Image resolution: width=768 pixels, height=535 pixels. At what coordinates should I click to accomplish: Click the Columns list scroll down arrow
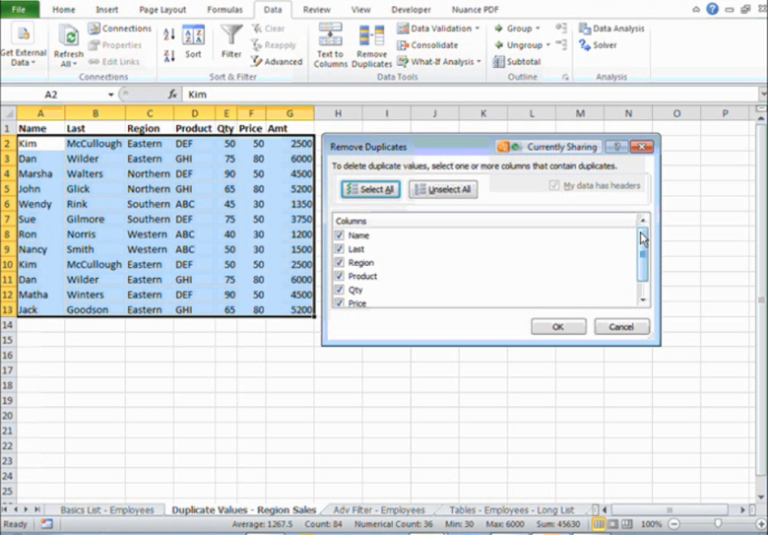643,300
